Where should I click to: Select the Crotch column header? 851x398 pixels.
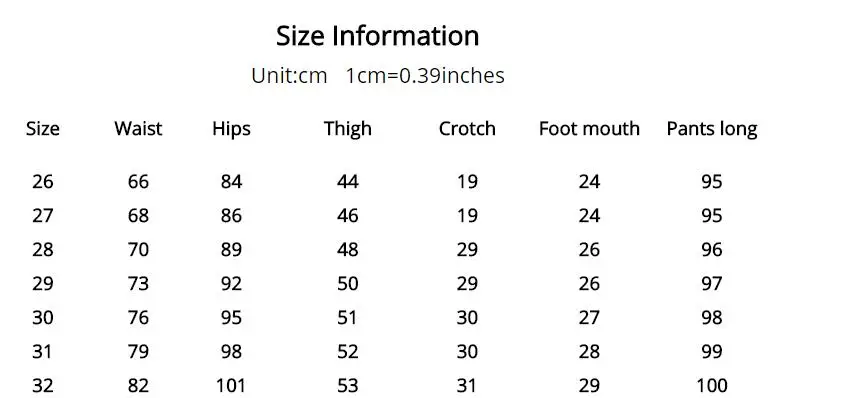[467, 129]
